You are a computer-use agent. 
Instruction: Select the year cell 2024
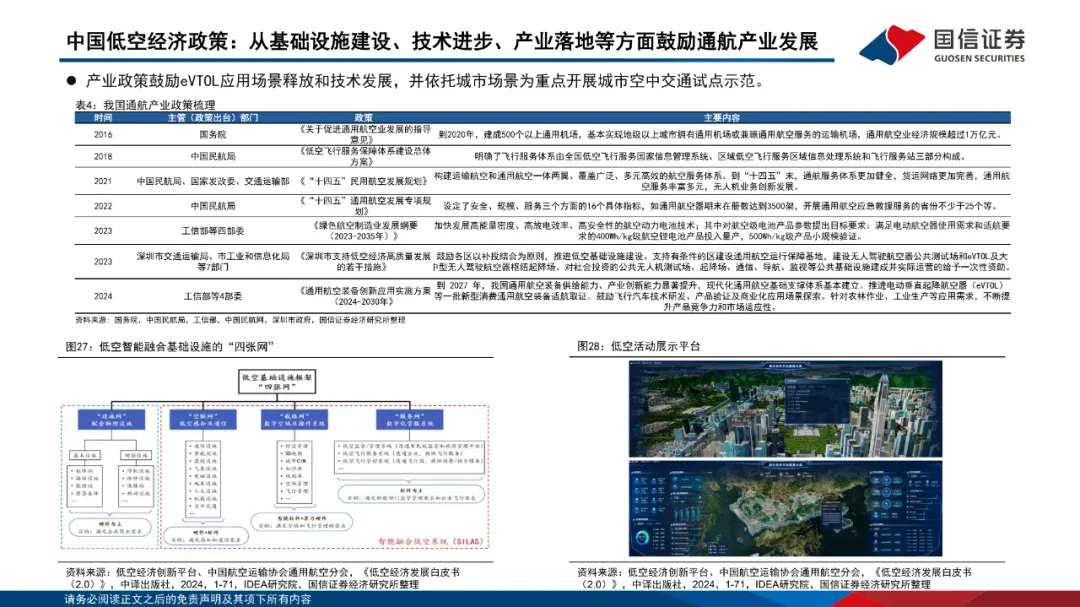(x=103, y=296)
